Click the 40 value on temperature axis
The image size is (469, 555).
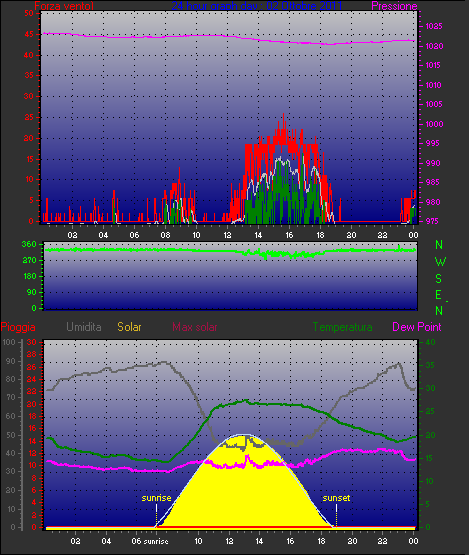pos(430,342)
